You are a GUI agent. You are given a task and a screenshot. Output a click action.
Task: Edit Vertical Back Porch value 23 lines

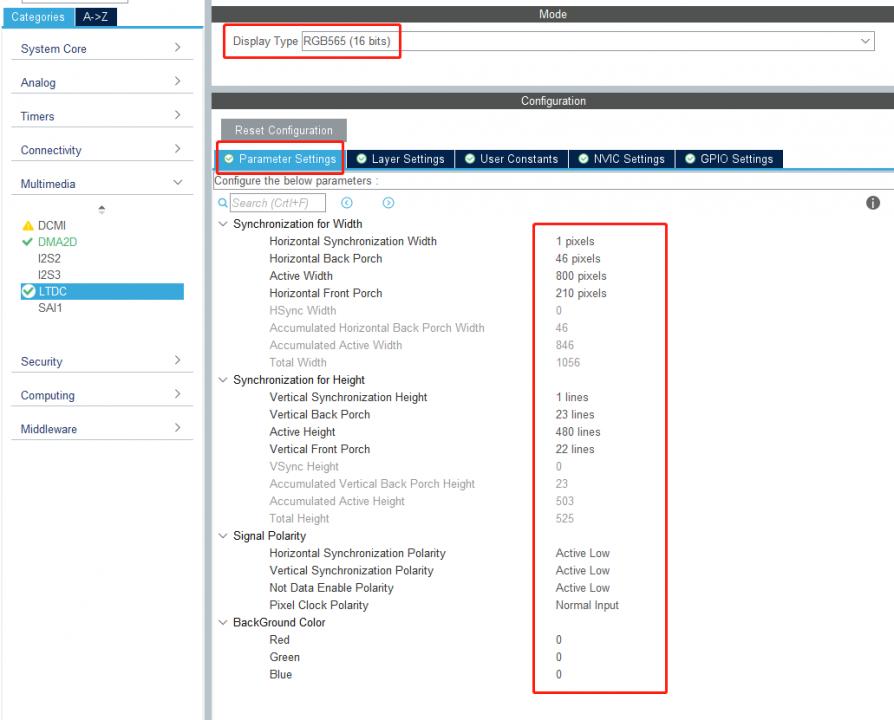tap(575, 414)
